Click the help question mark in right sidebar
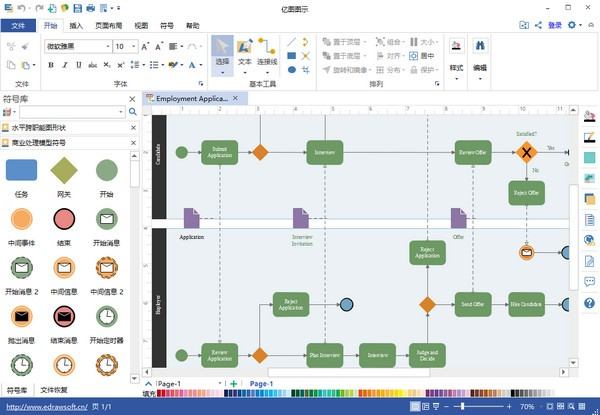The height and width of the screenshot is (415, 600). [x=589, y=303]
